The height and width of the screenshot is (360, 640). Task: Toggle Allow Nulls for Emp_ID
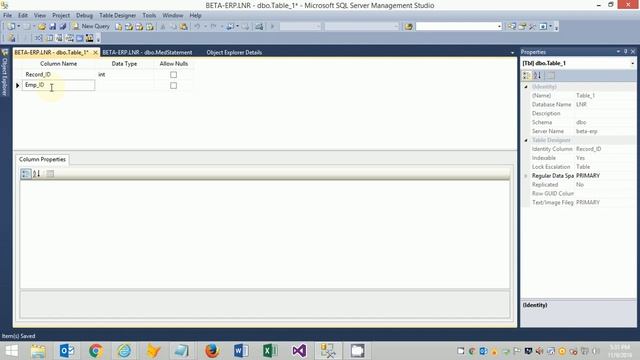click(x=173, y=85)
